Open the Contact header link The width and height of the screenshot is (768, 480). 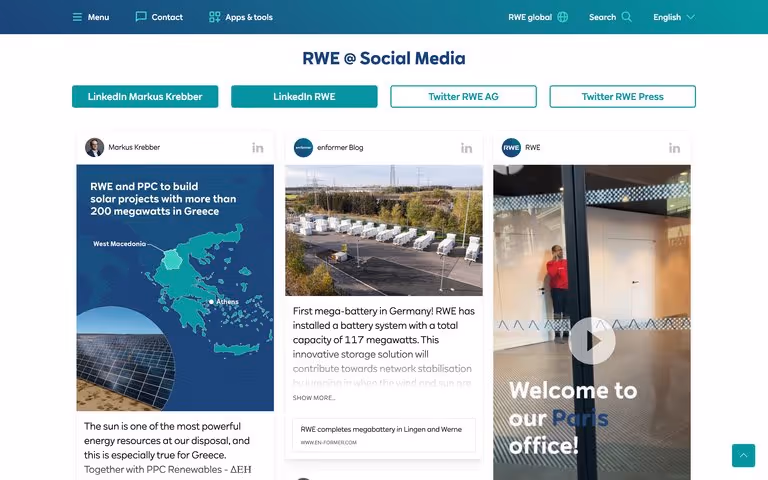tap(167, 17)
